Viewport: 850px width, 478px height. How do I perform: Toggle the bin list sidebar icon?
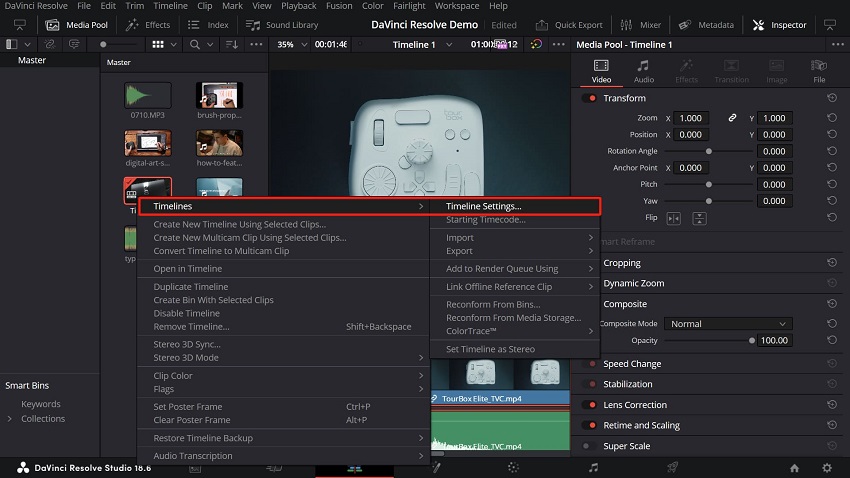11,44
